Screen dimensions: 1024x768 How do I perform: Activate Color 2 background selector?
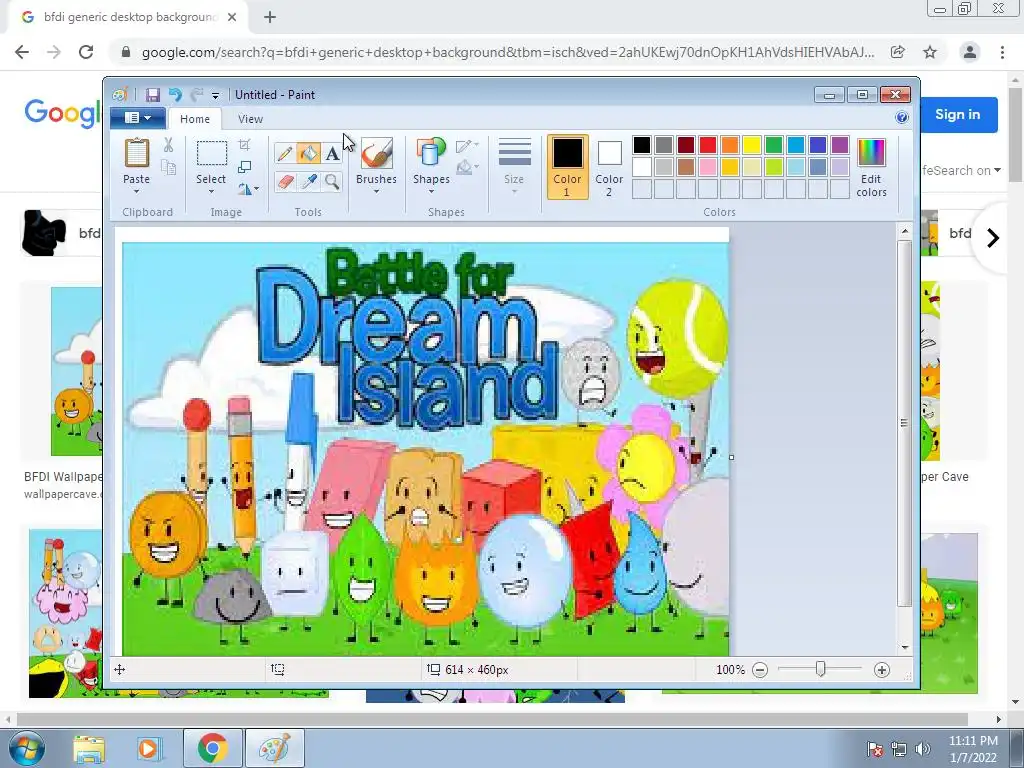click(x=609, y=167)
